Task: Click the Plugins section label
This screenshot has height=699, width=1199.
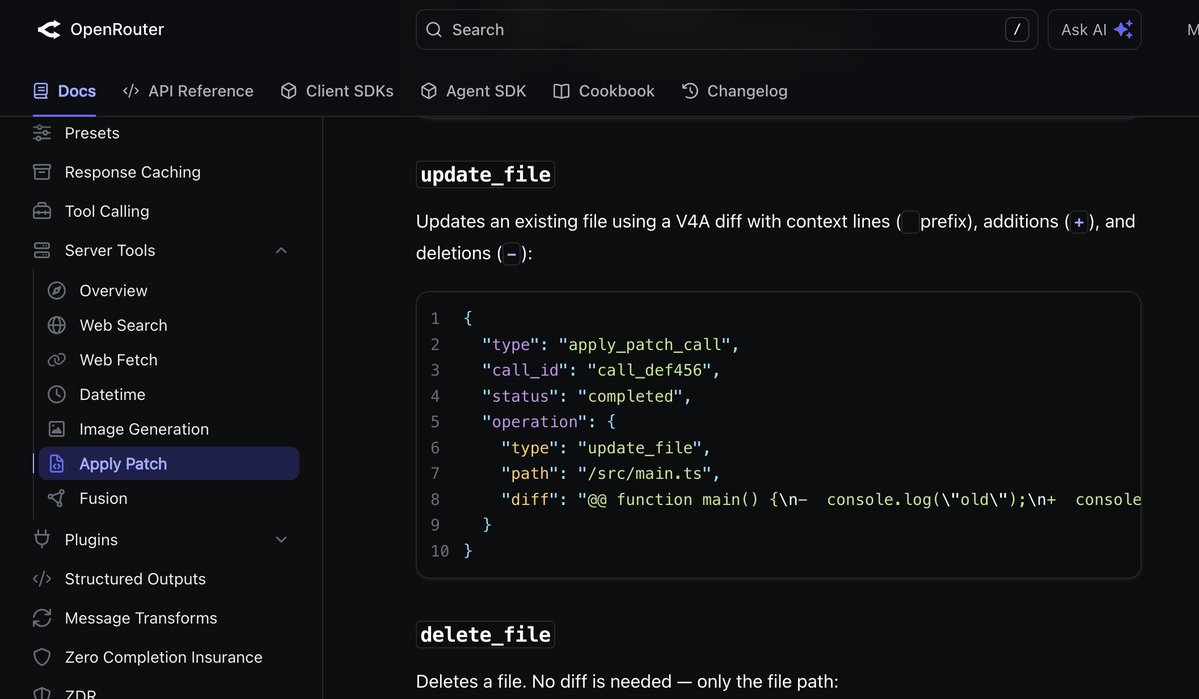Action: coord(91,540)
